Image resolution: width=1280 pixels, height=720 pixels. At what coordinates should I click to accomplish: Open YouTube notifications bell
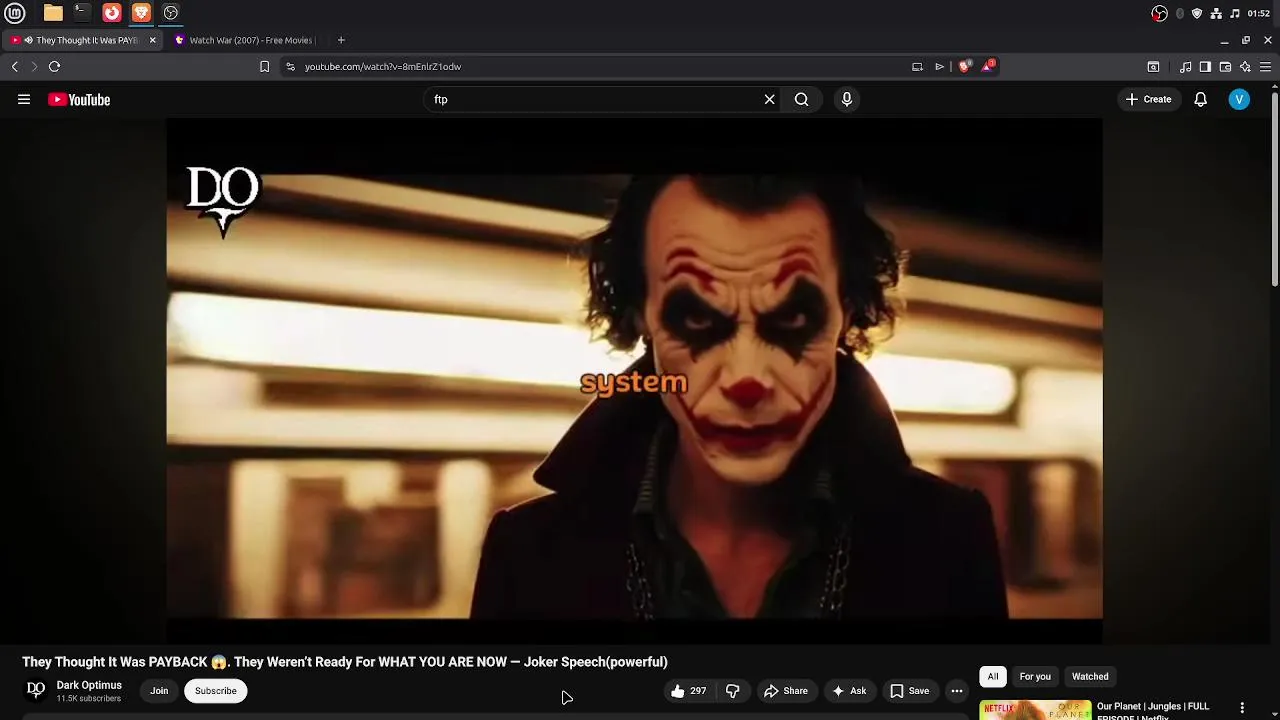(x=1200, y=99)
